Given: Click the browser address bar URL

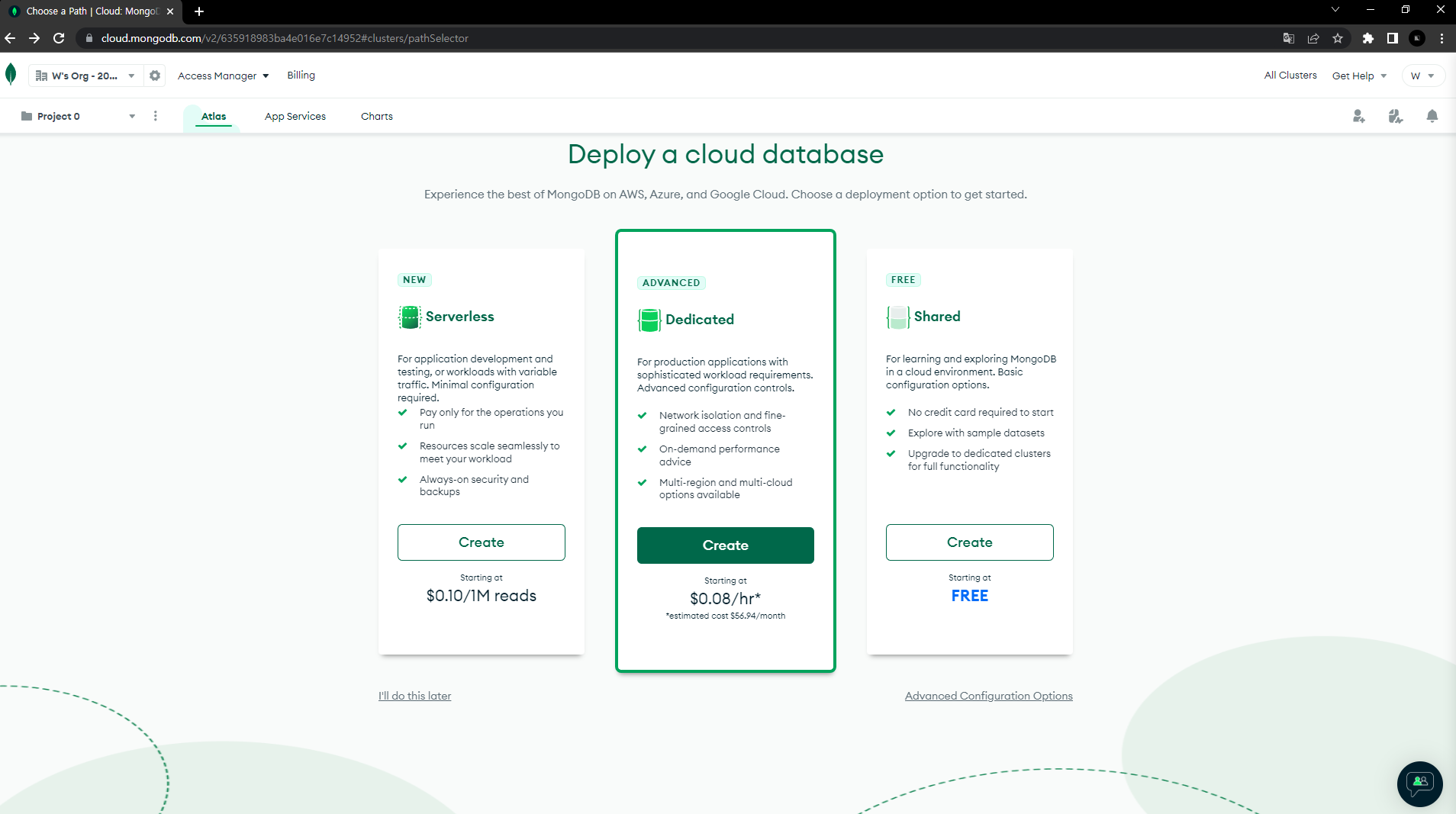Looking at the screenshot, I should coord(285,38).
